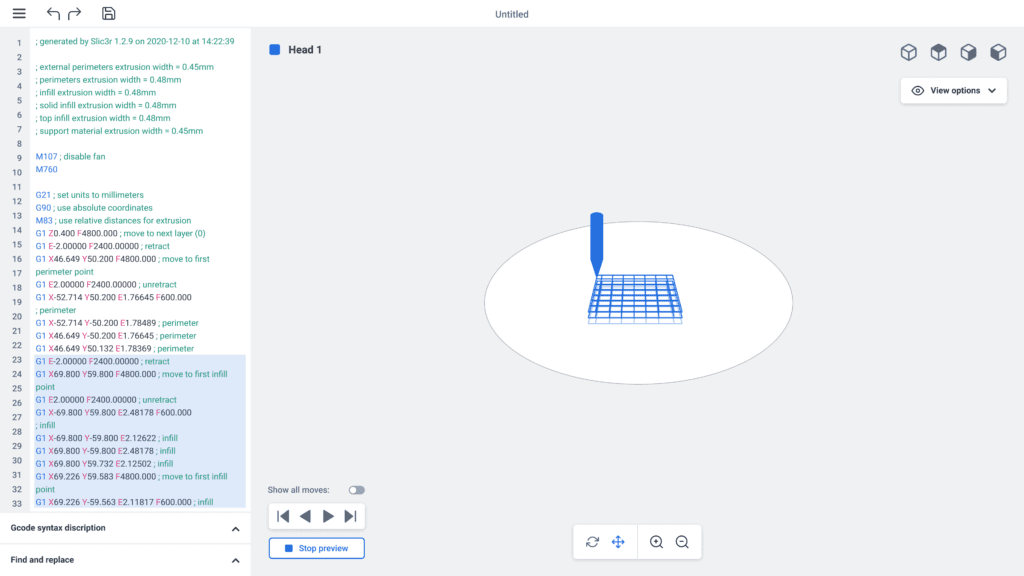
Task: Click the 'M107 ; disable fan' line
Action: (71, 157)
